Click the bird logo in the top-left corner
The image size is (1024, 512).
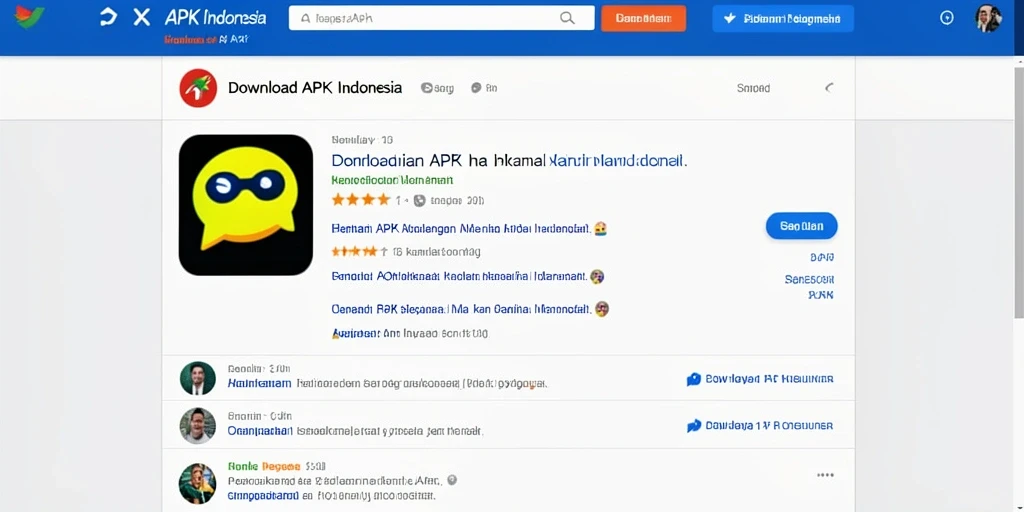point(30,18)
